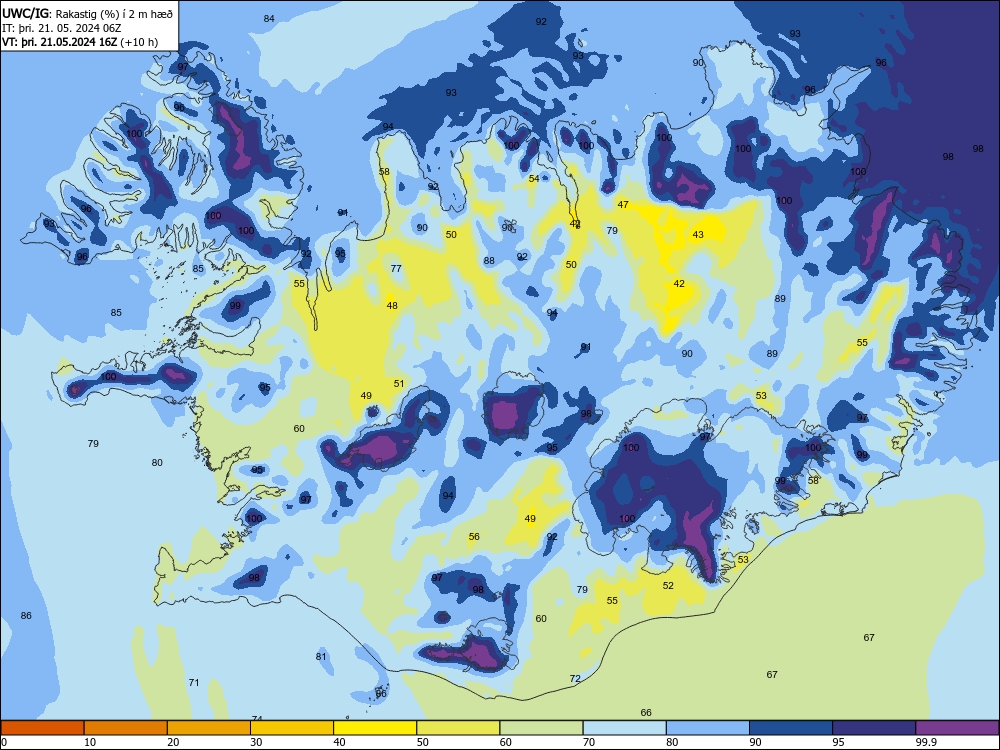
Task: Click the humidity value "54" on the map
Action: pos(534,179)
